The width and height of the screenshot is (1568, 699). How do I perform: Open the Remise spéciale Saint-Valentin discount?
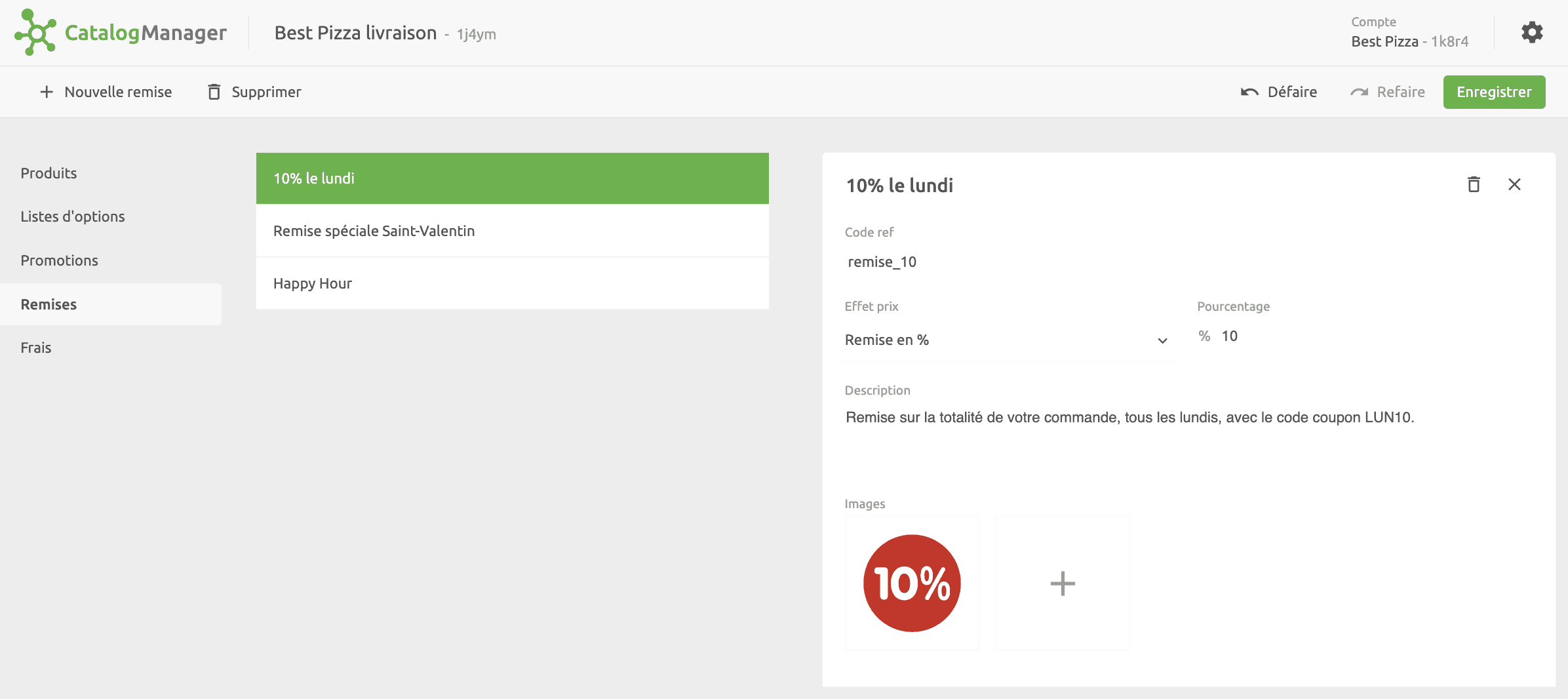pyautogui.click(x=374, y=231)
